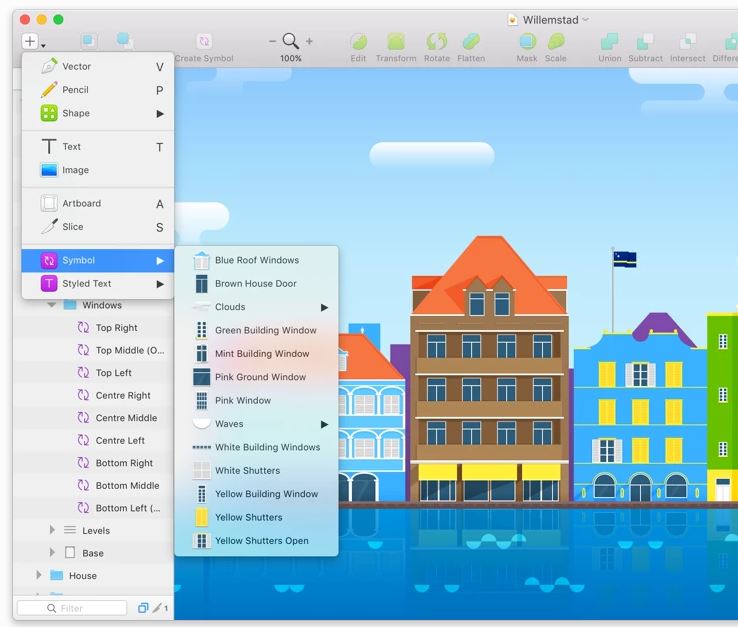
Task: Select Slice from the Insert menu
Action: click(98, 227)
